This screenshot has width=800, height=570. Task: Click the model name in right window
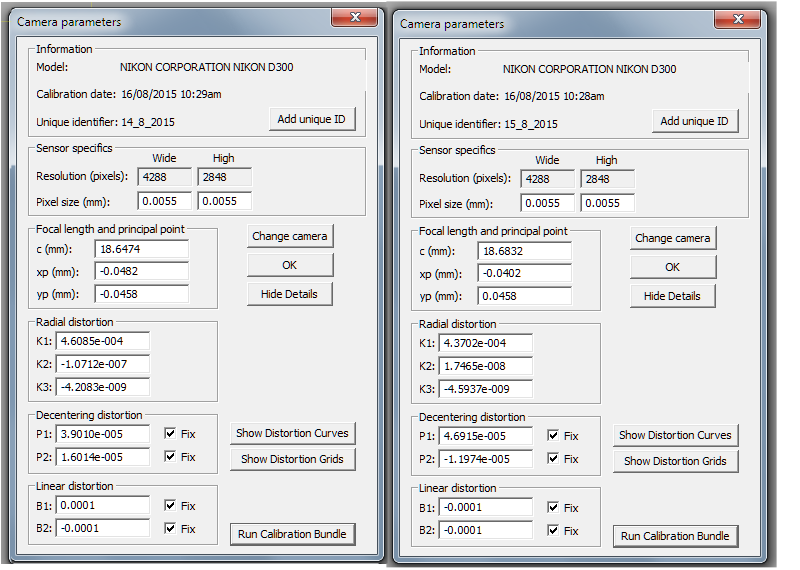(x=590, y=69)
